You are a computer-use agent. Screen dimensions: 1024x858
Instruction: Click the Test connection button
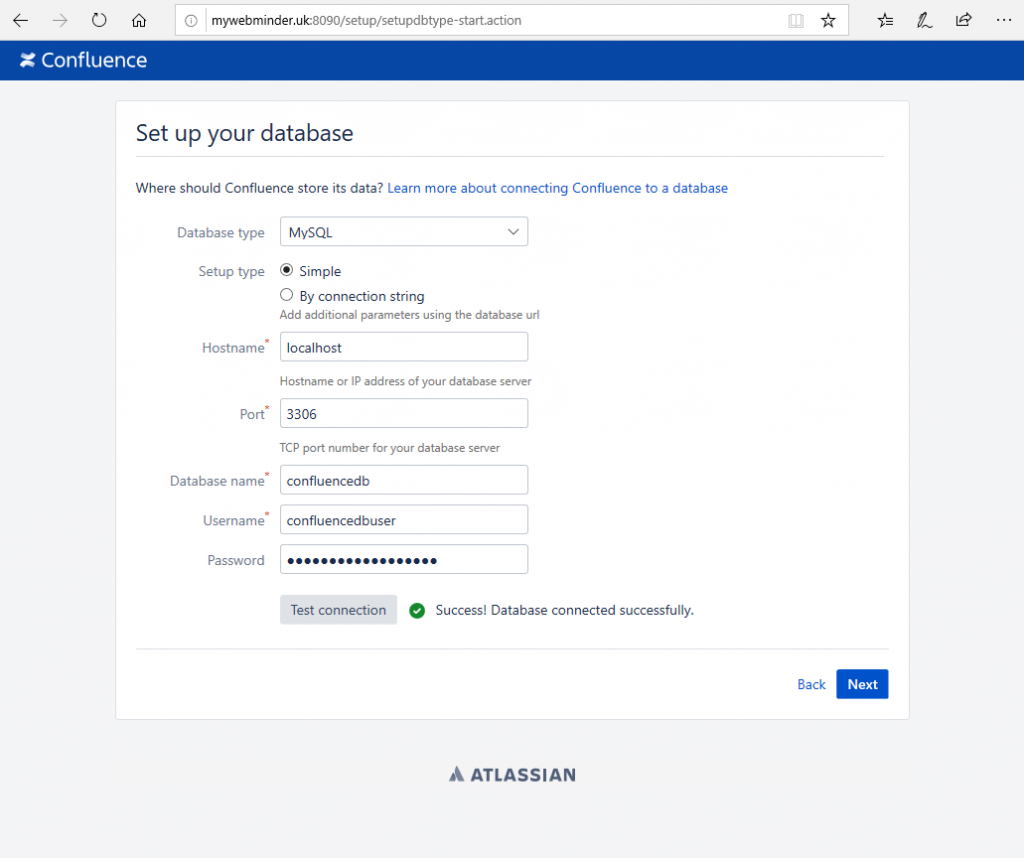click(338, 610)
